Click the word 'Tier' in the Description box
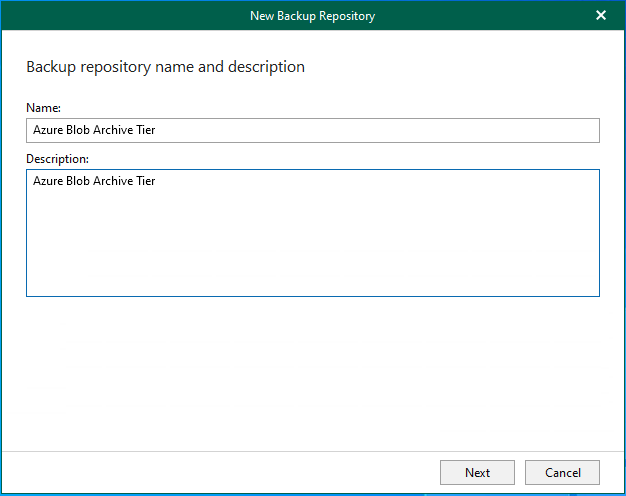Screen dimensions: 626x496 145,181
